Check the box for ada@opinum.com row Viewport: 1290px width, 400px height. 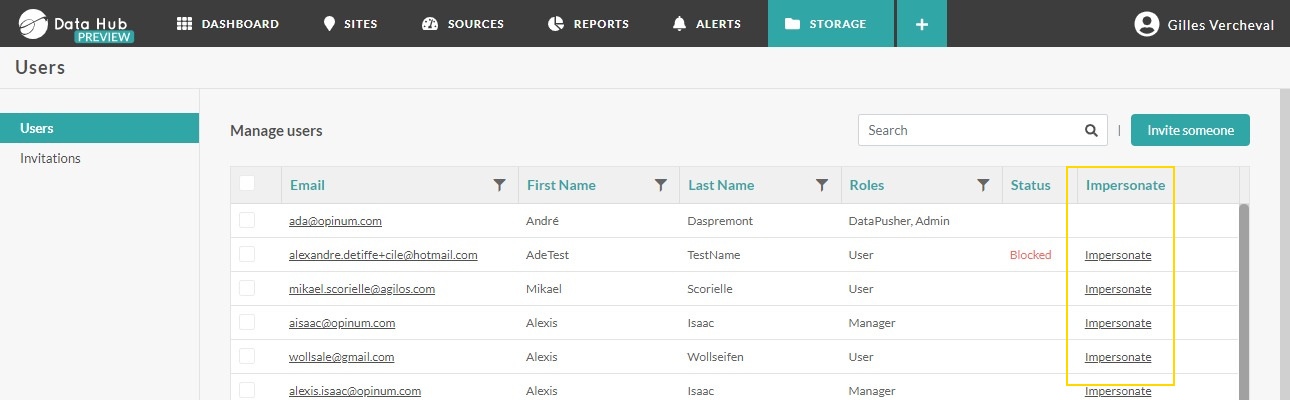[247, 220]
